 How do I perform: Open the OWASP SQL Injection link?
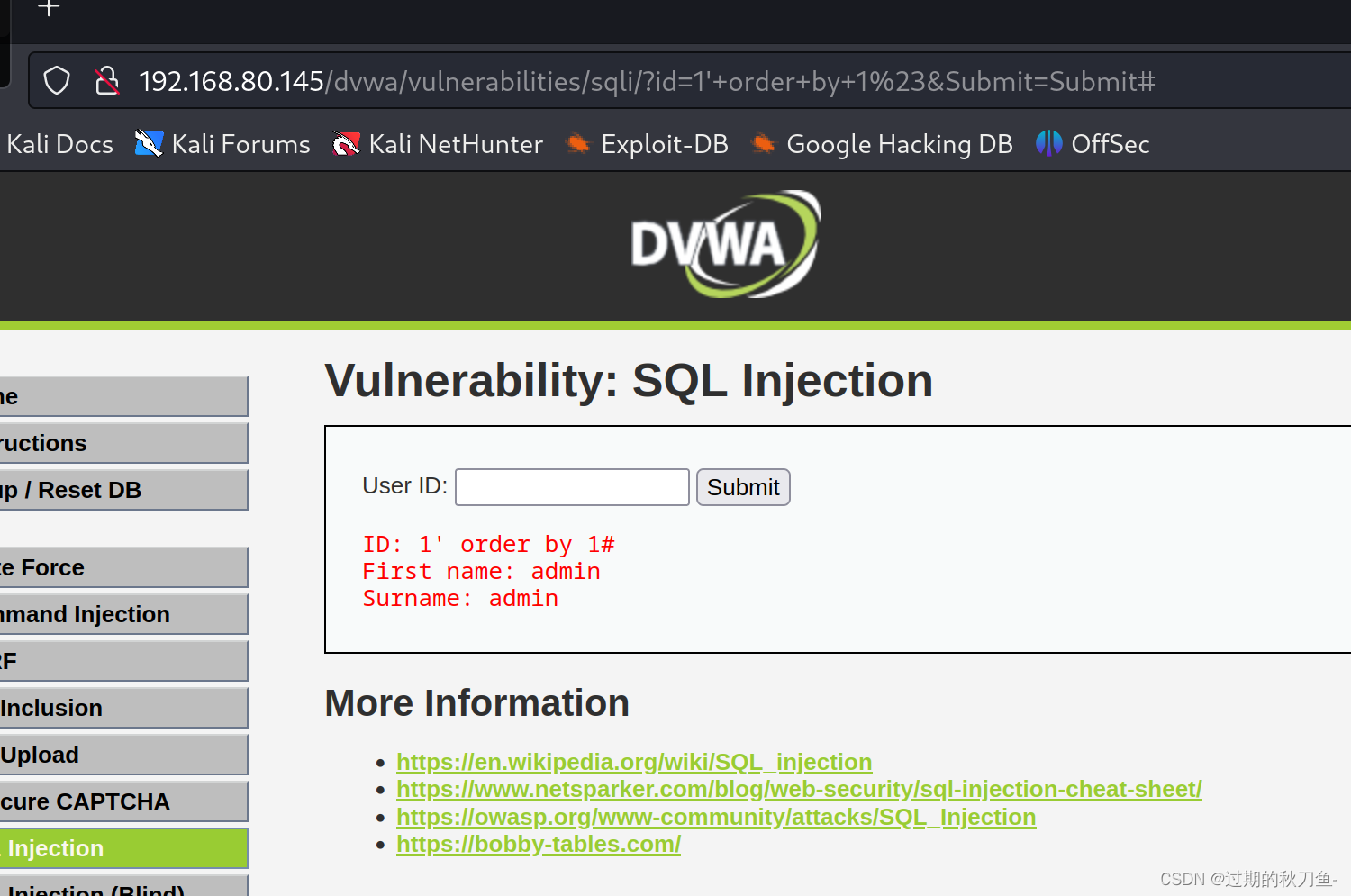[x=716, y=817]
